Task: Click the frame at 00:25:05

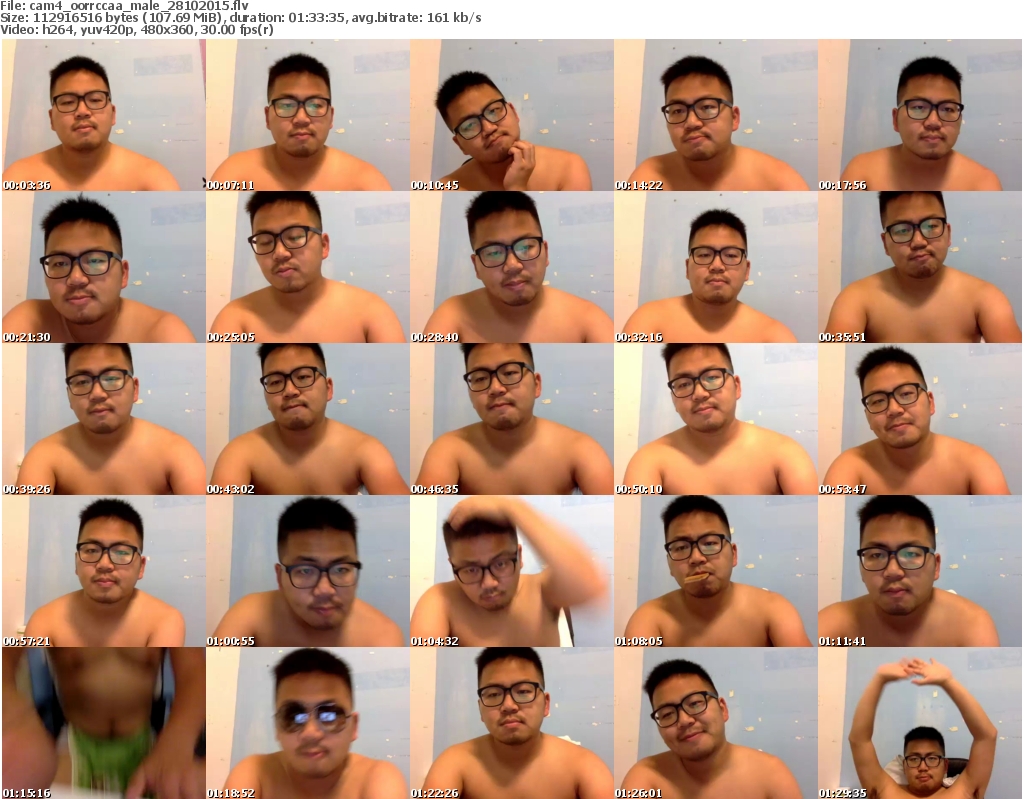Action: [x=308, y=267]
